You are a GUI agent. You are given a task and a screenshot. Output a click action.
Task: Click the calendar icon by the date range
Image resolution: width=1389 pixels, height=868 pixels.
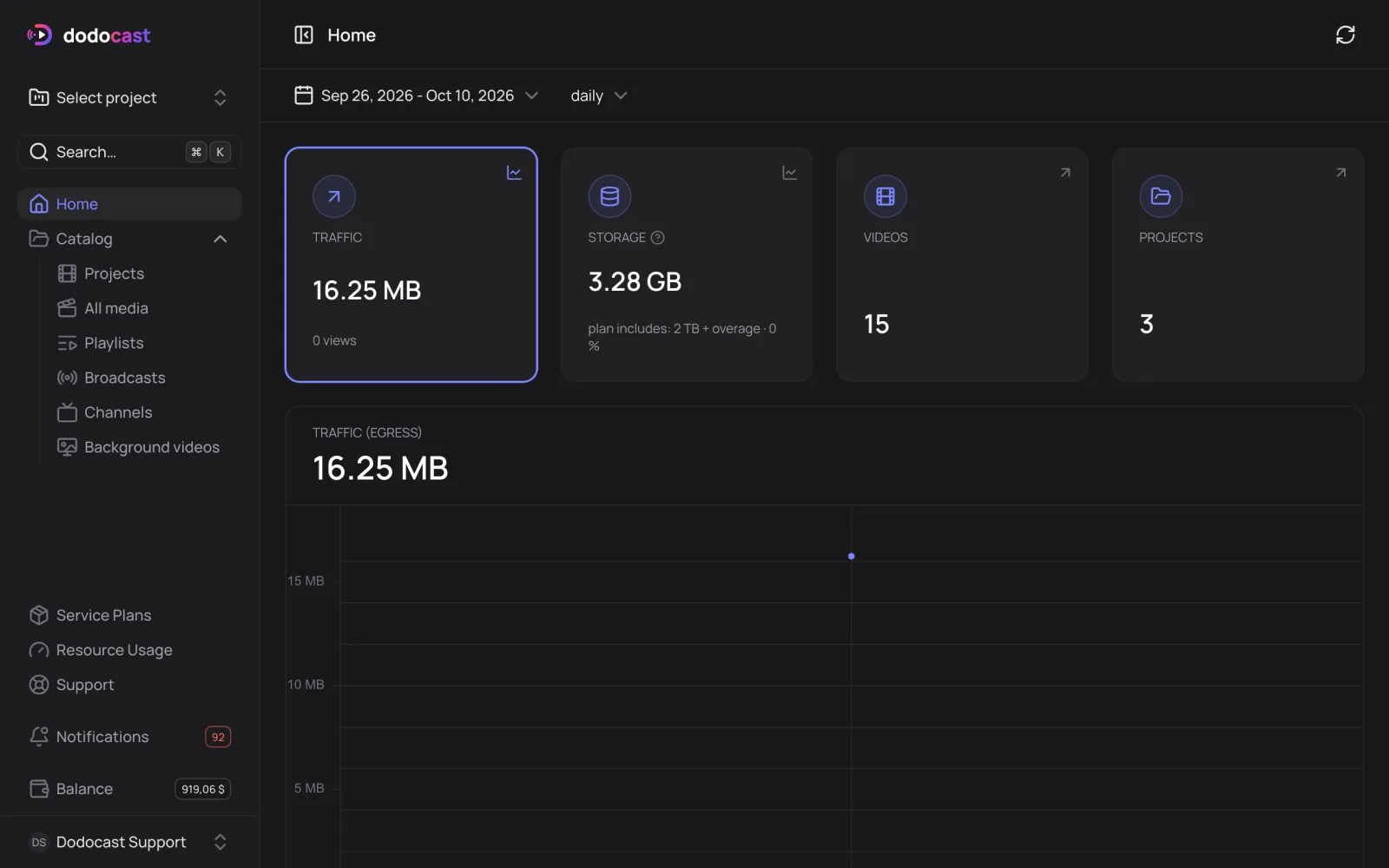(x=304, y=95)
